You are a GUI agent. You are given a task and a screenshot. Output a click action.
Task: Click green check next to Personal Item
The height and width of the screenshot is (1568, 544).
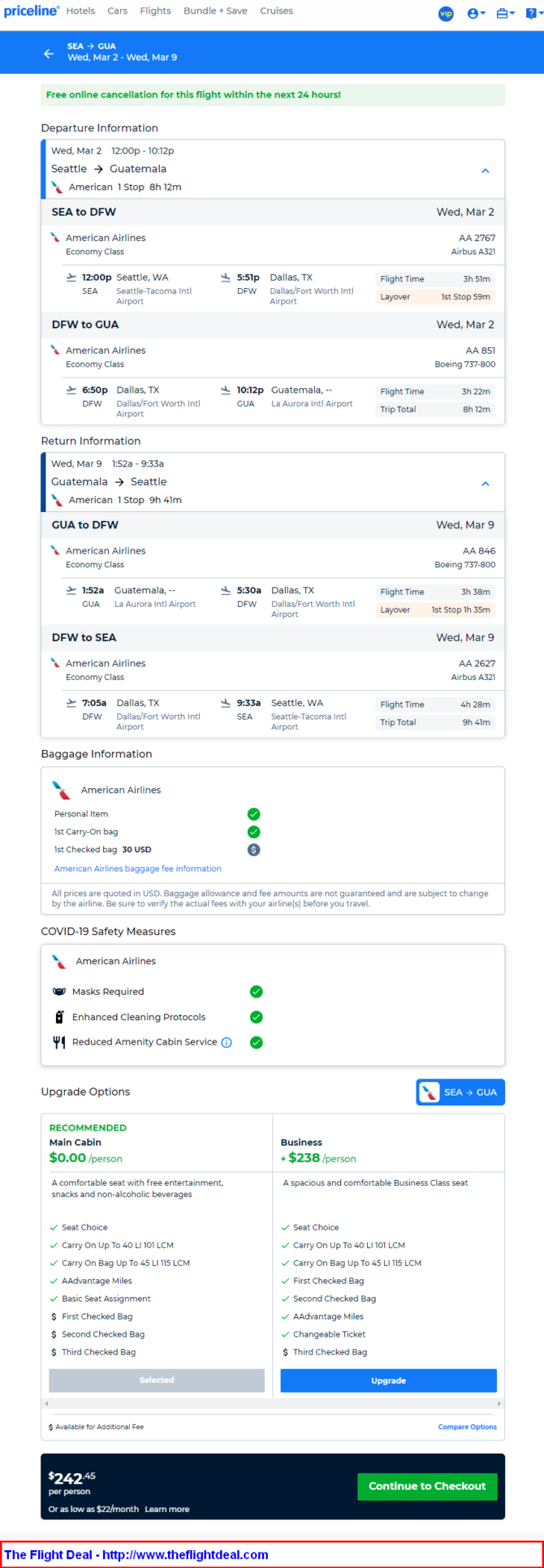(254, 814)
